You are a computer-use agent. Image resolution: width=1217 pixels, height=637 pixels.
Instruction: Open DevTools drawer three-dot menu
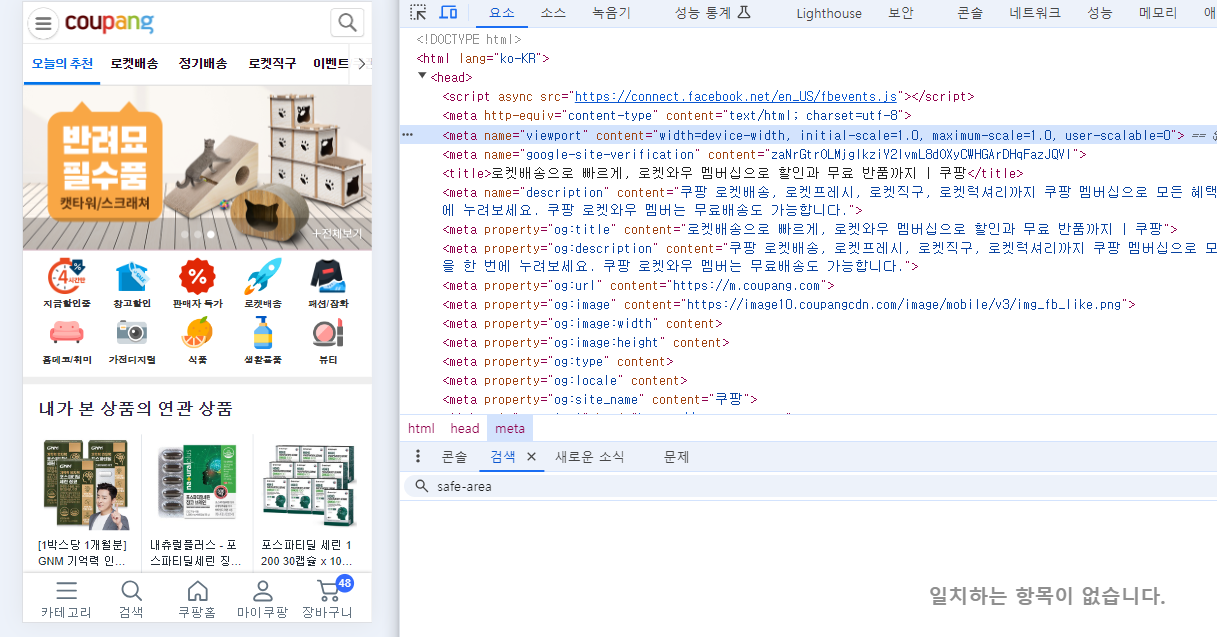pyautogui.click(x=418, y=456)
